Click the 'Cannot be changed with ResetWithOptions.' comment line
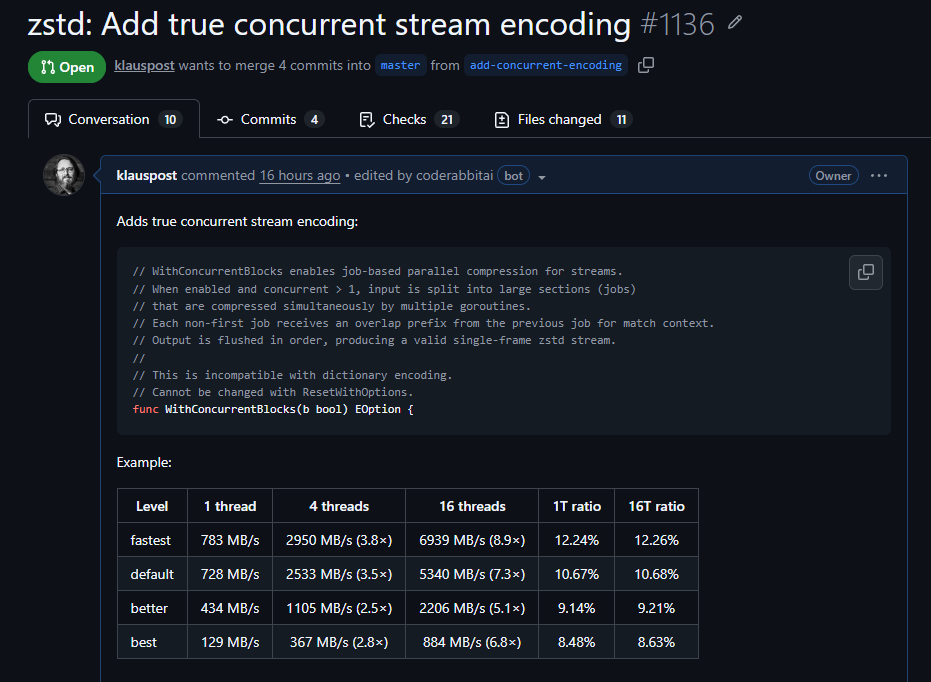Image resolution: width=931 pixels, height=682 pixels. pos(273,392)
